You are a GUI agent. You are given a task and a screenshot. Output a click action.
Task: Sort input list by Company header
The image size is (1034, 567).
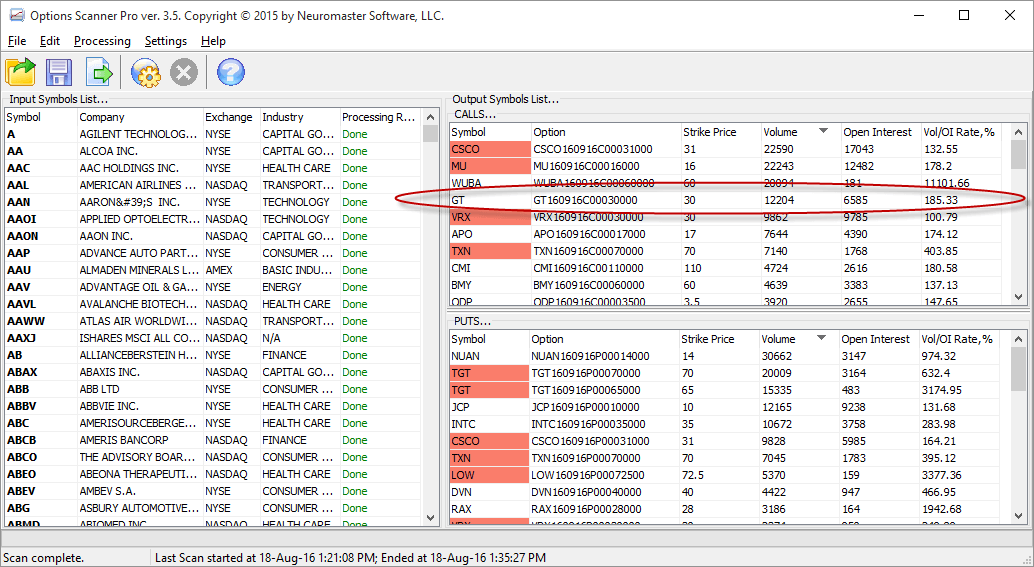pos(140,117)
